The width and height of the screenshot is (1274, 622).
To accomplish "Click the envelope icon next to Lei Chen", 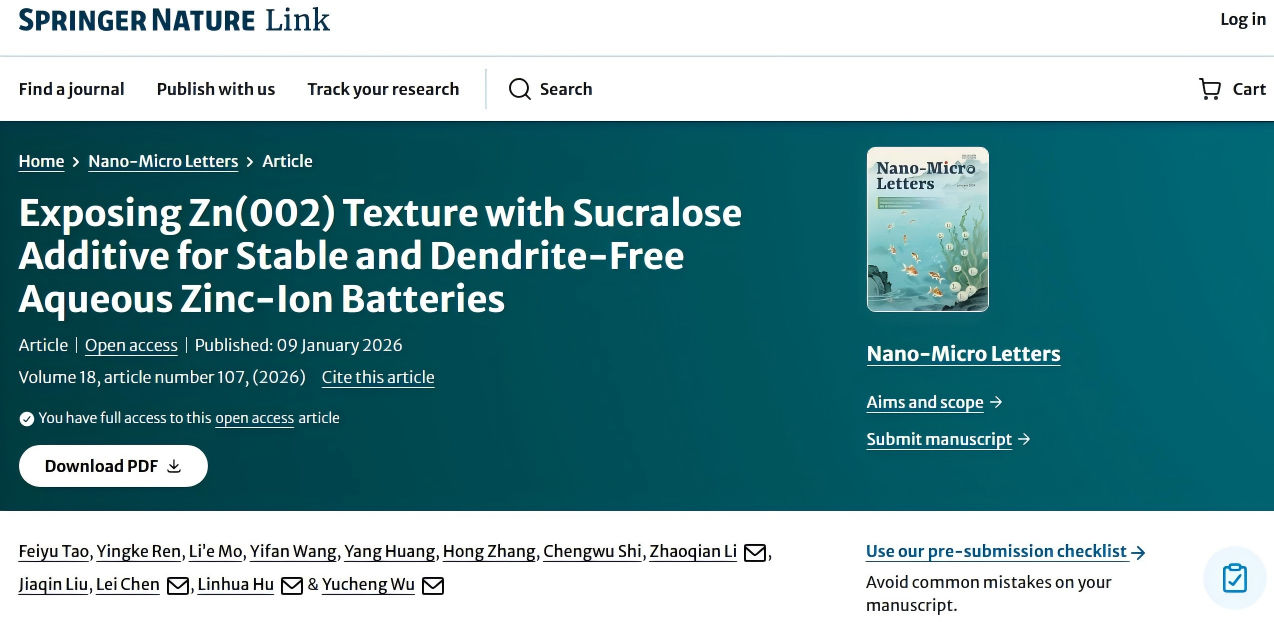I will pyautogui.click(x=178, y=585).
